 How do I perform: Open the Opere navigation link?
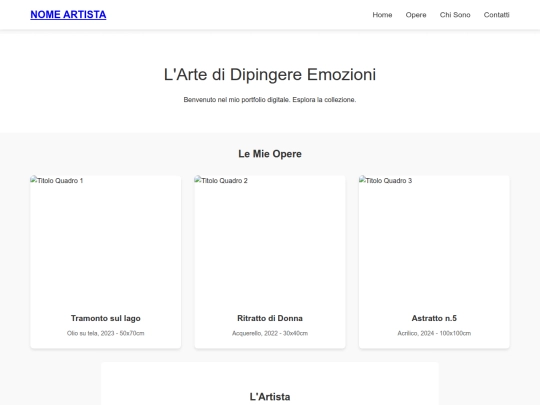[x=416, y=15]
